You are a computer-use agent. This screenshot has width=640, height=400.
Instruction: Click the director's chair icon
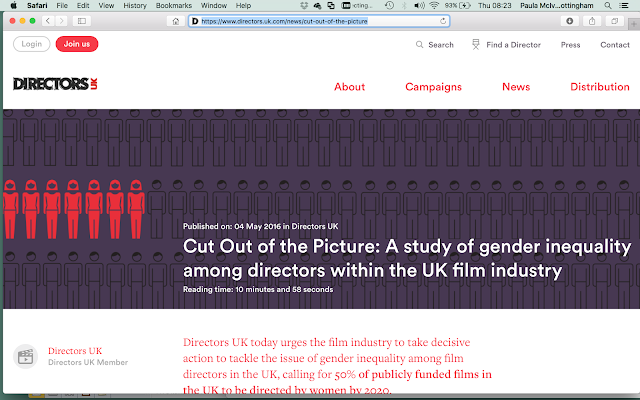click(476, 44)
